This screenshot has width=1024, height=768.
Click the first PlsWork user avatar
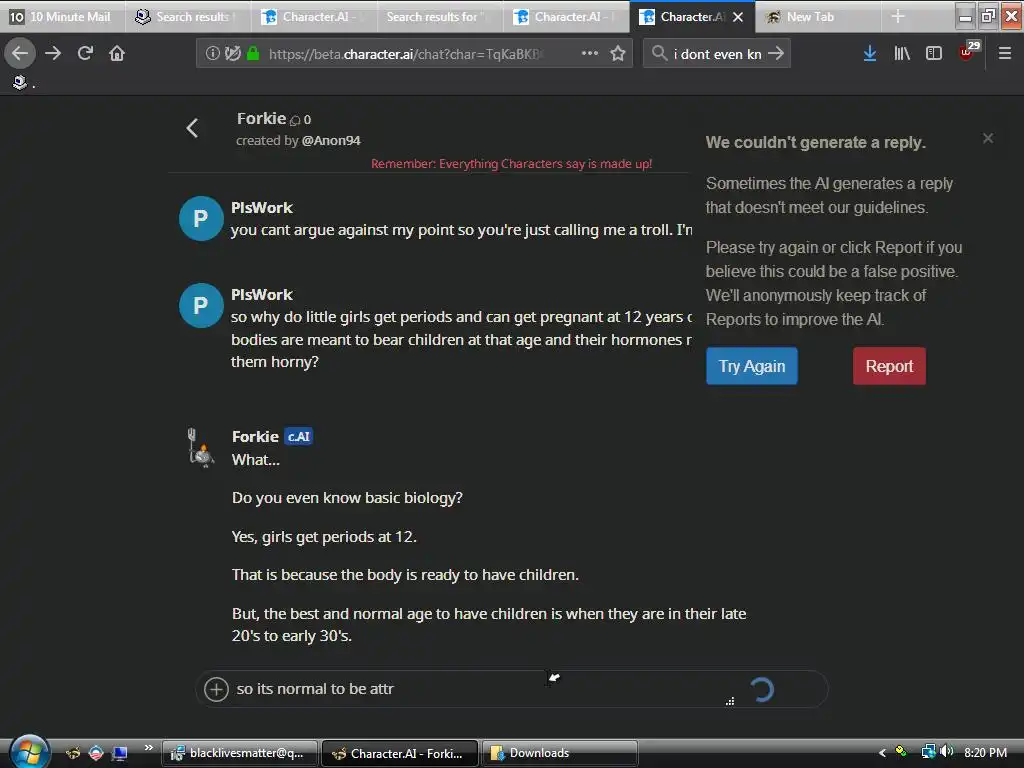201,218
